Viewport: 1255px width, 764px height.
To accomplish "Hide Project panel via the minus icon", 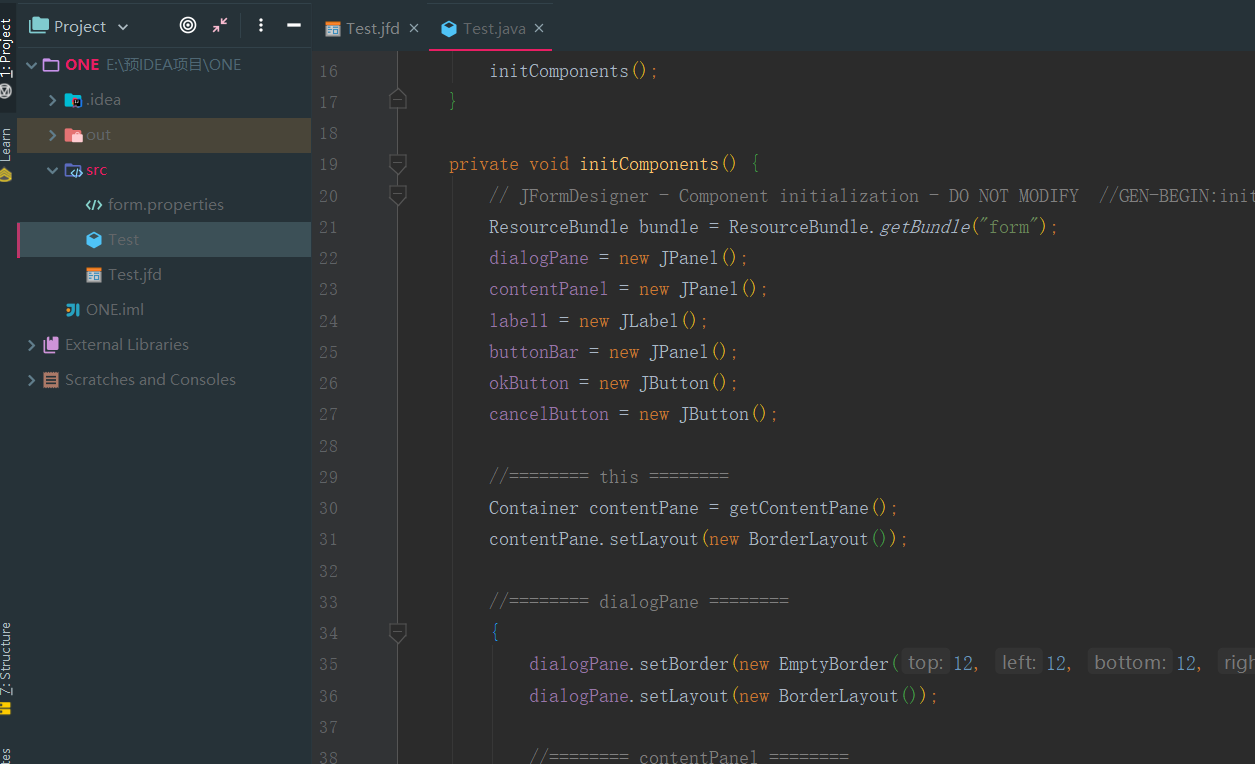I will point(293,26).
